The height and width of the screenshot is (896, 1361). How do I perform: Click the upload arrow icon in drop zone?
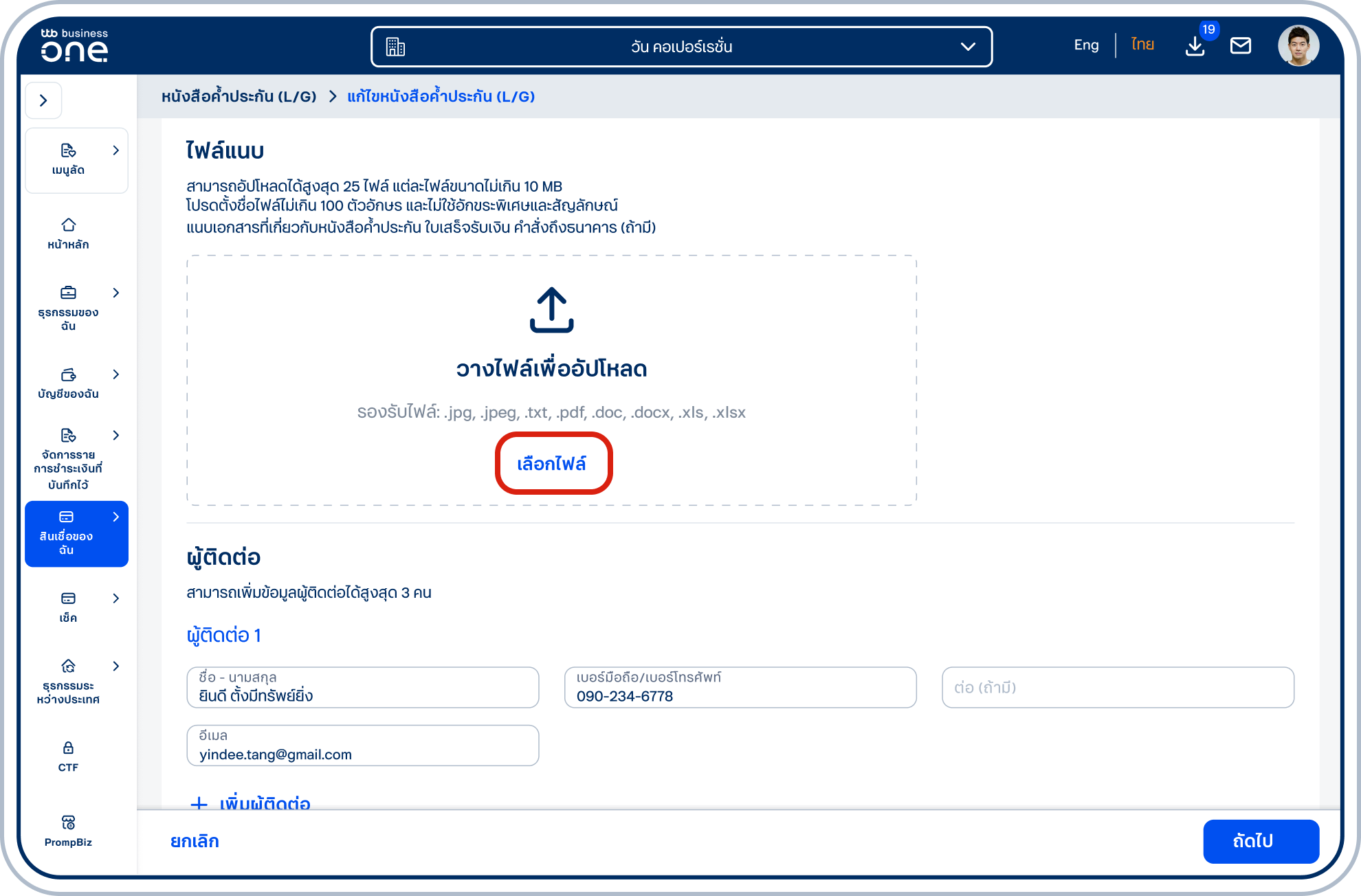551,311
